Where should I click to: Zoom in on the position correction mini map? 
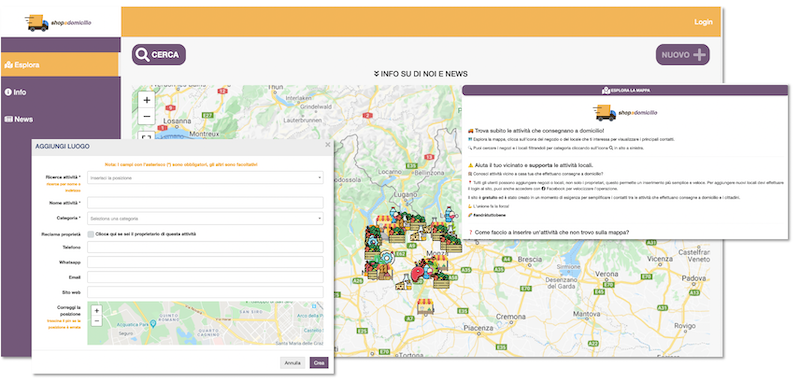coord(97,310)
